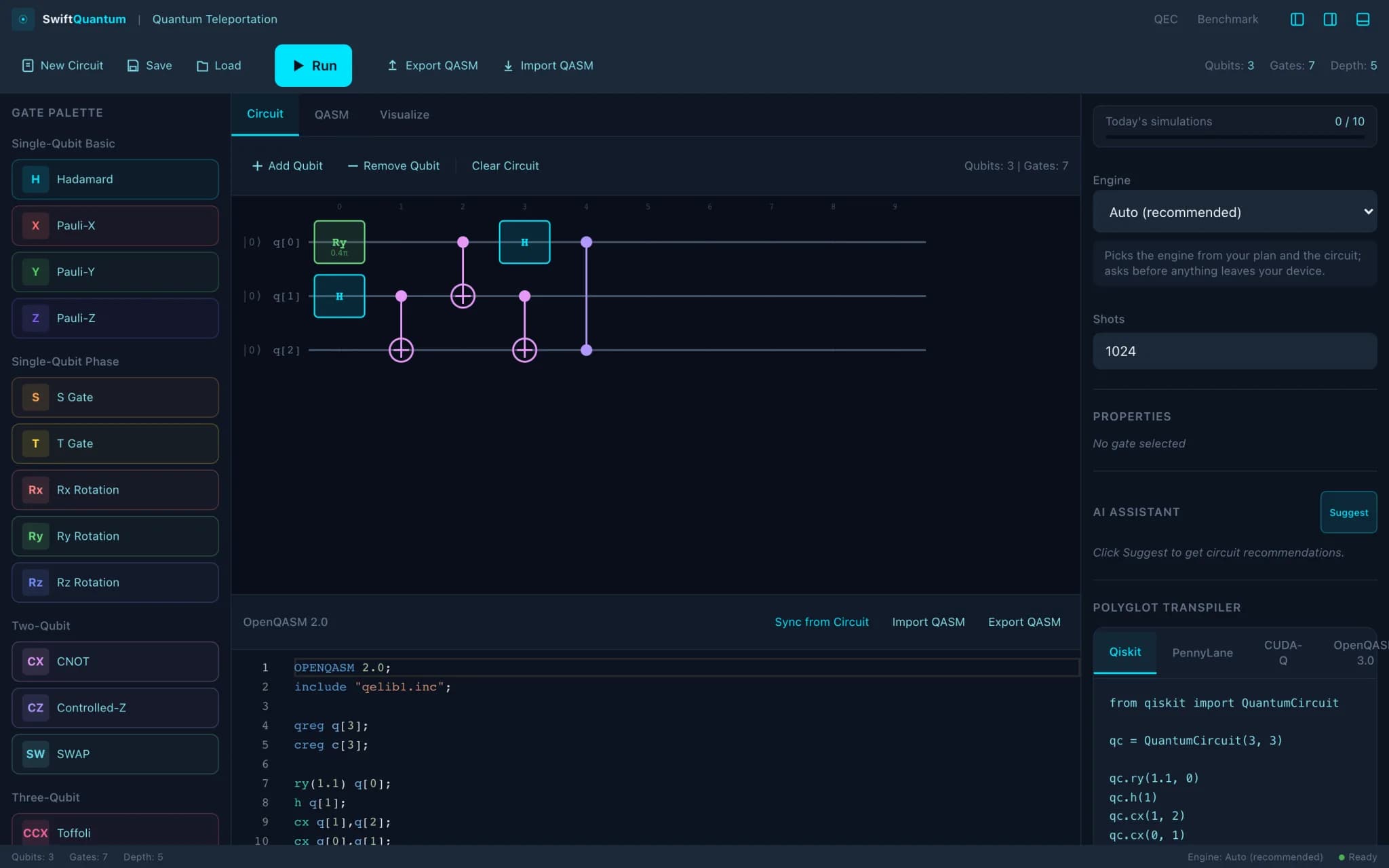
Task: Select the H gate on q[1]
Action: pos(339,296)
